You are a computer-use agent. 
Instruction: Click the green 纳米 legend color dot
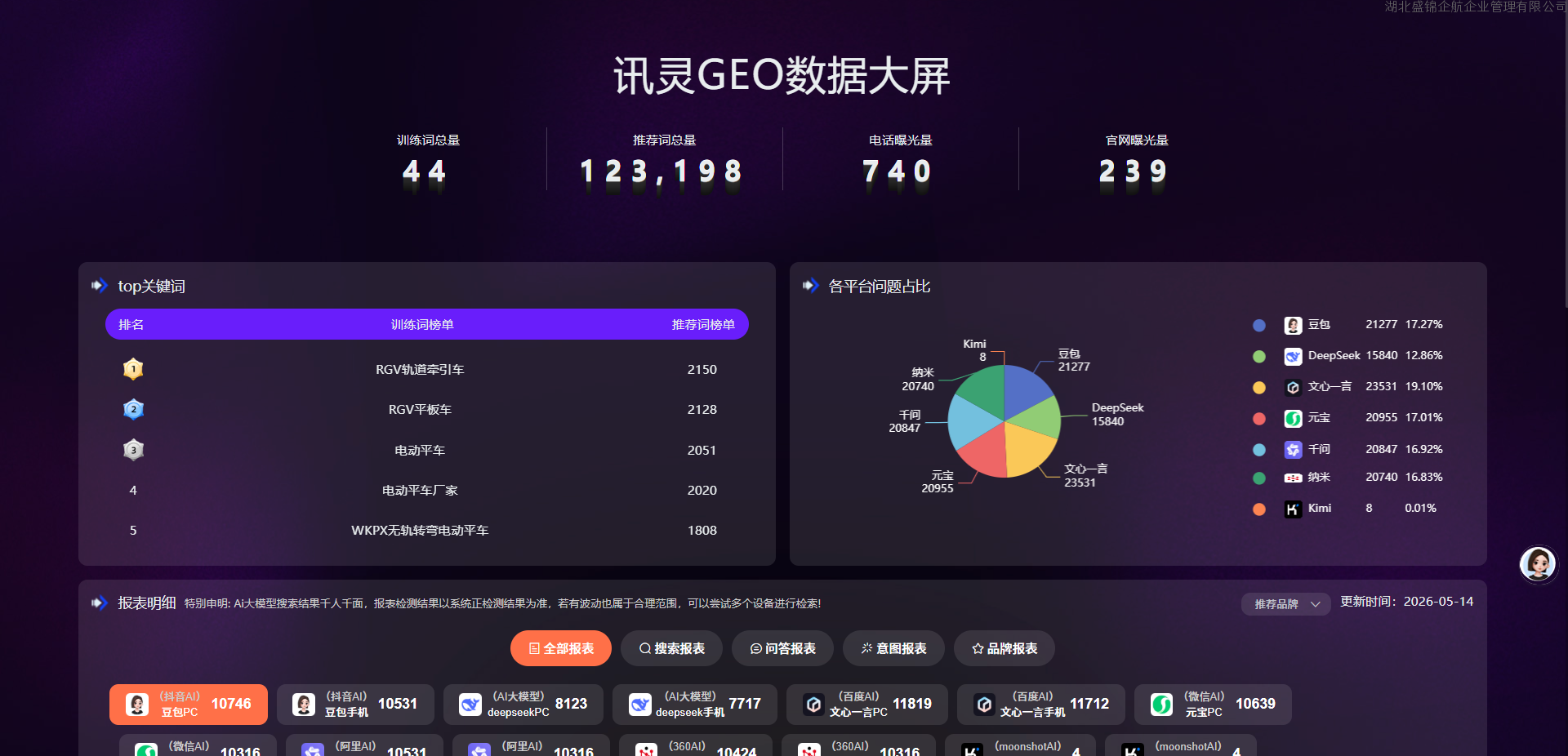(1259, 478)
